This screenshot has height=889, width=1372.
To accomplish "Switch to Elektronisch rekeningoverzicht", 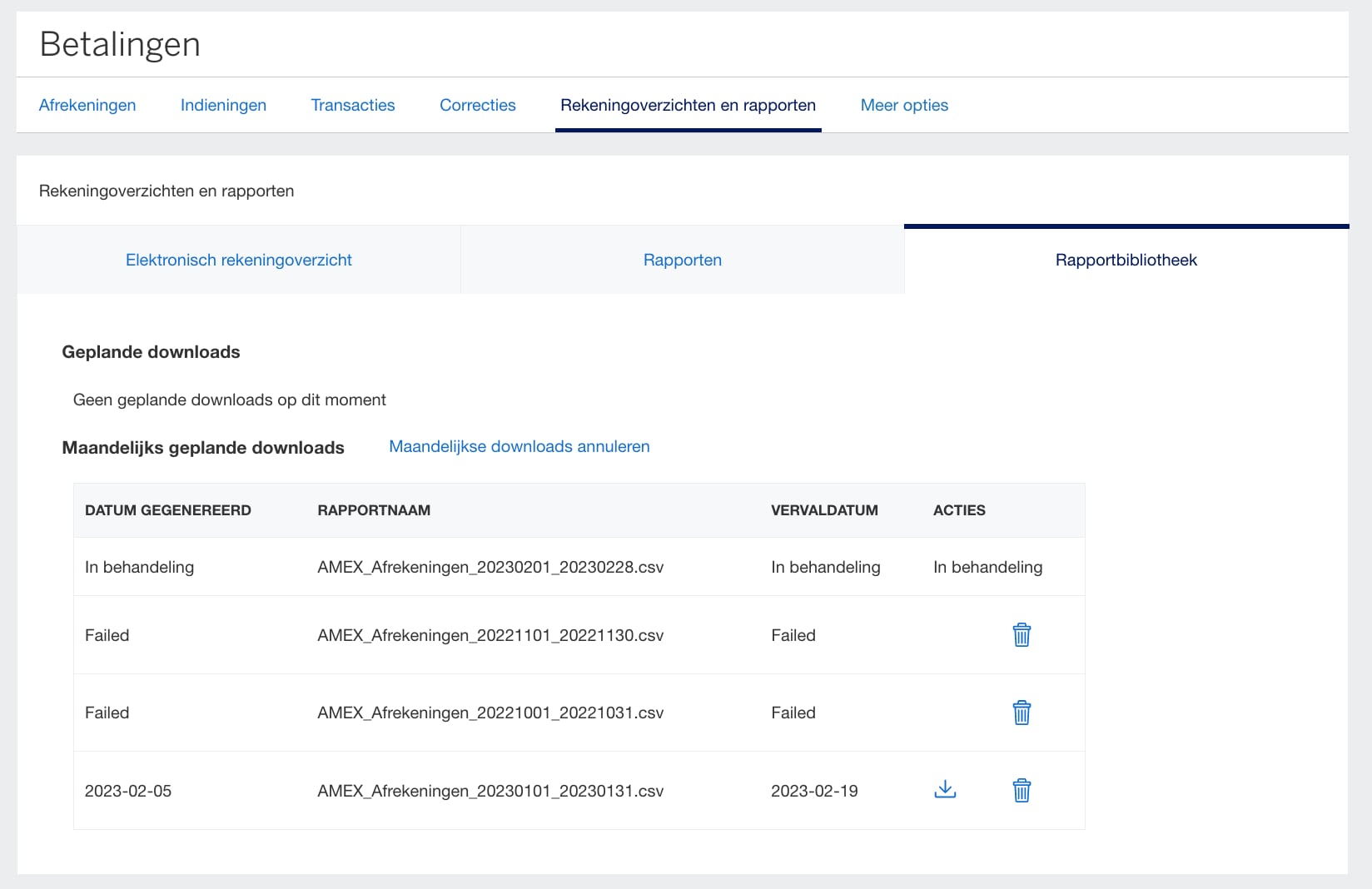I will point(239,260).
